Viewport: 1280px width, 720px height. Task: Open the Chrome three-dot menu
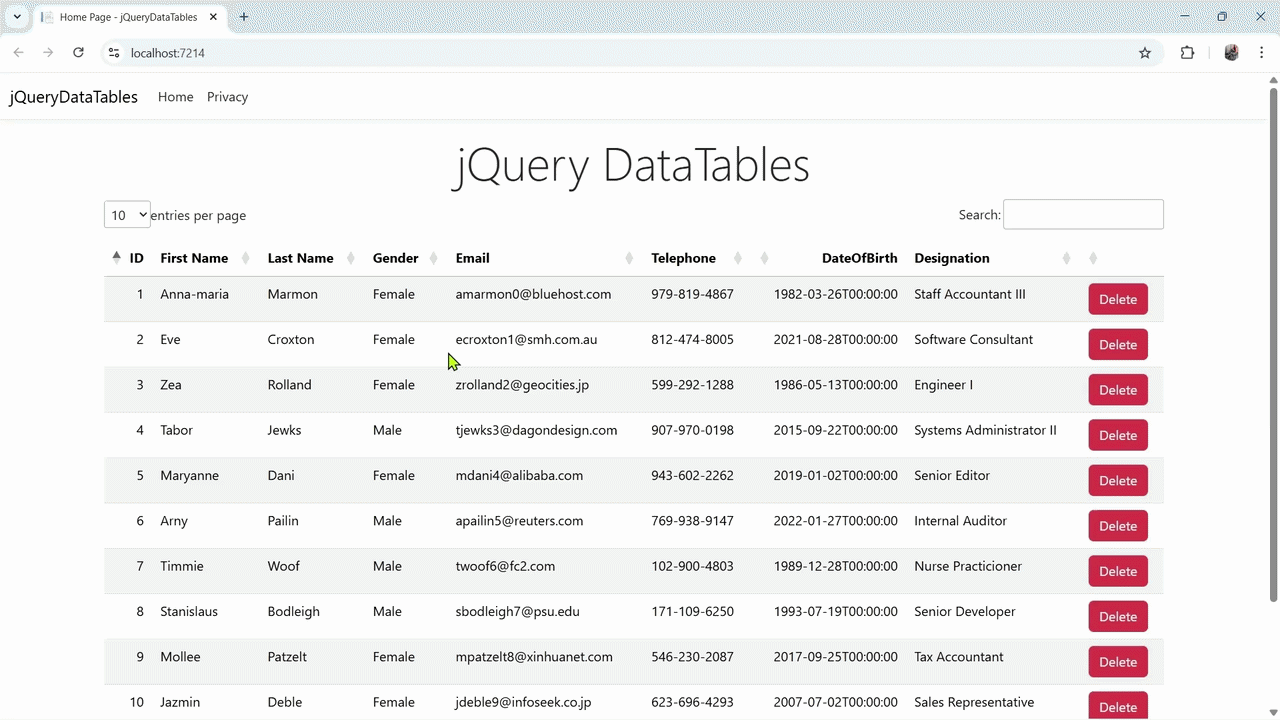coord(1262,53)
